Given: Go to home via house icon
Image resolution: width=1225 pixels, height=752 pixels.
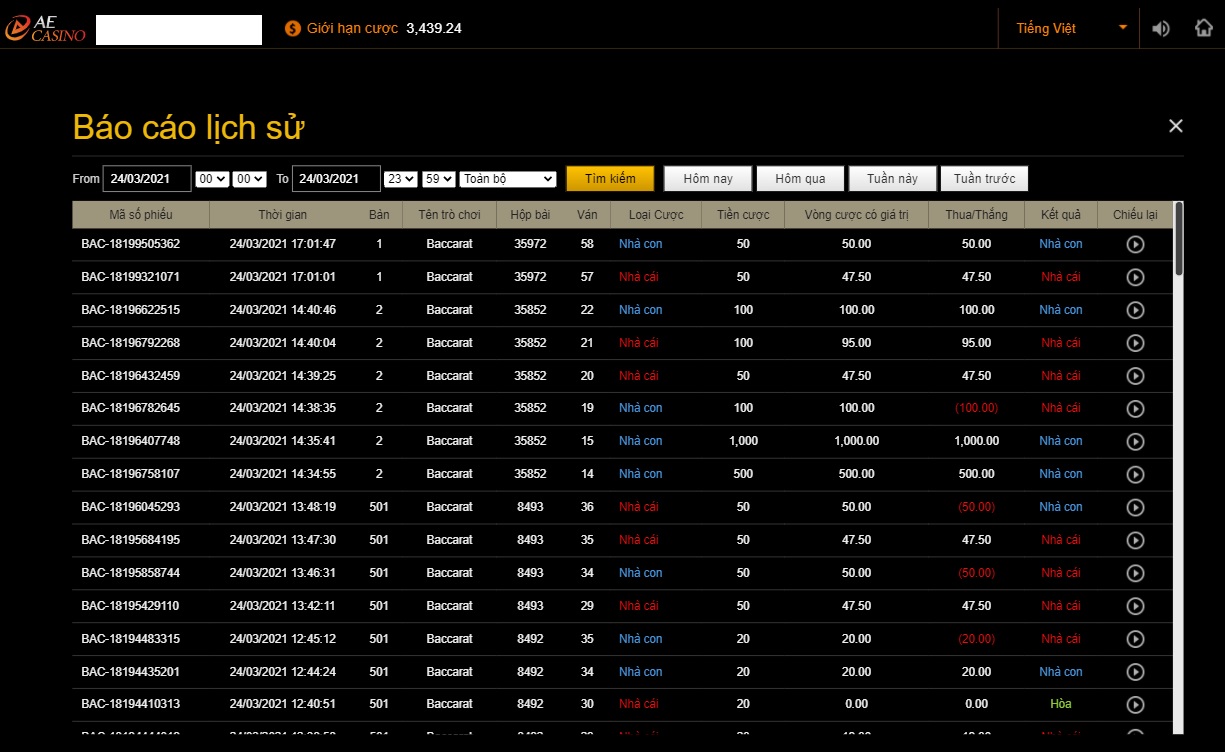Looking at the screenshot, I should click(x=1204, y=28).
